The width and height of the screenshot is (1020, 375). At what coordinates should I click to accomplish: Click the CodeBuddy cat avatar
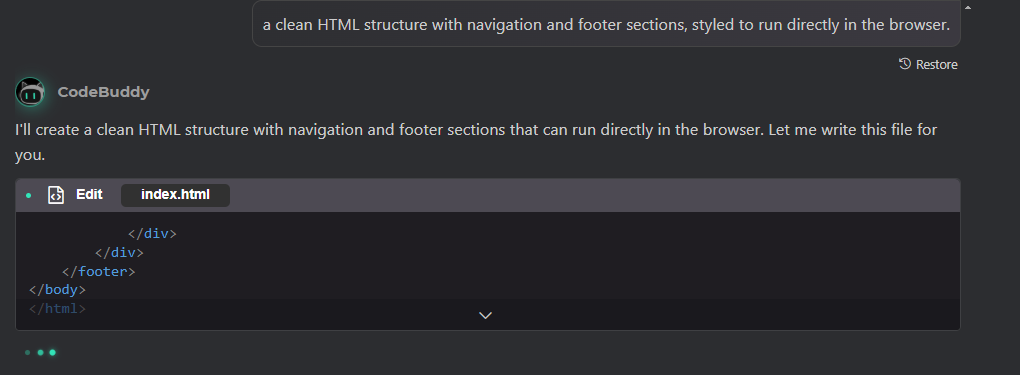[30, 92]
